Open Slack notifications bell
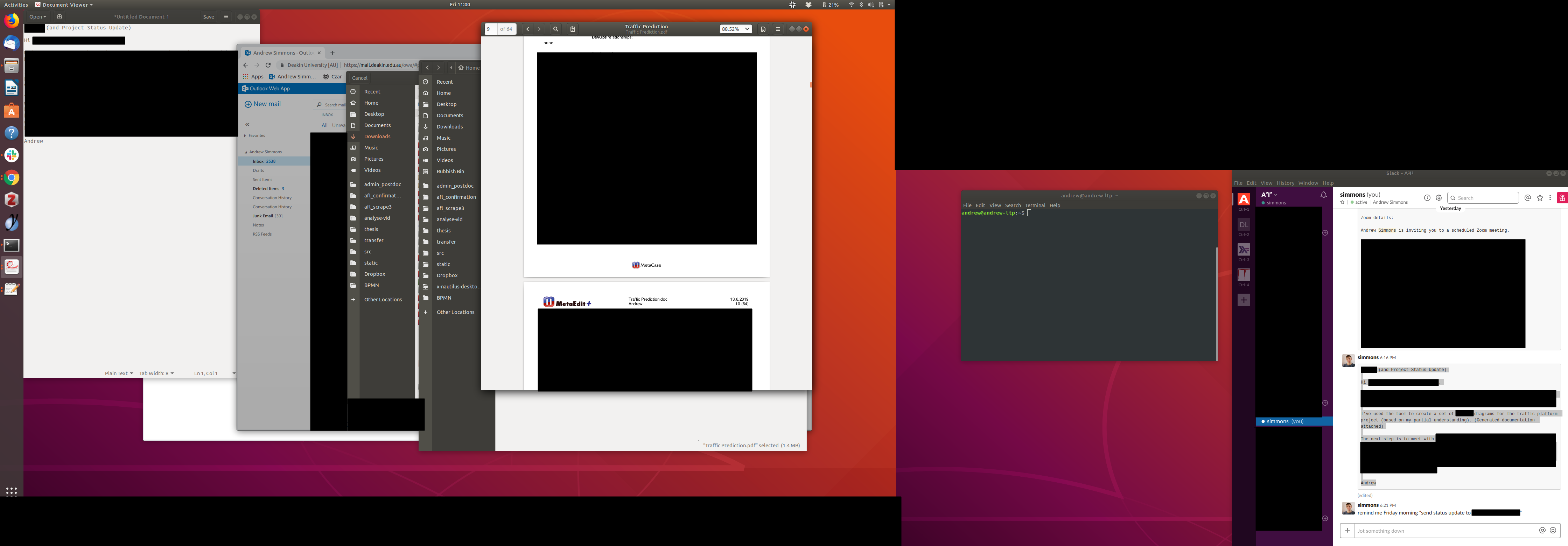 [x=1323, y=195]
